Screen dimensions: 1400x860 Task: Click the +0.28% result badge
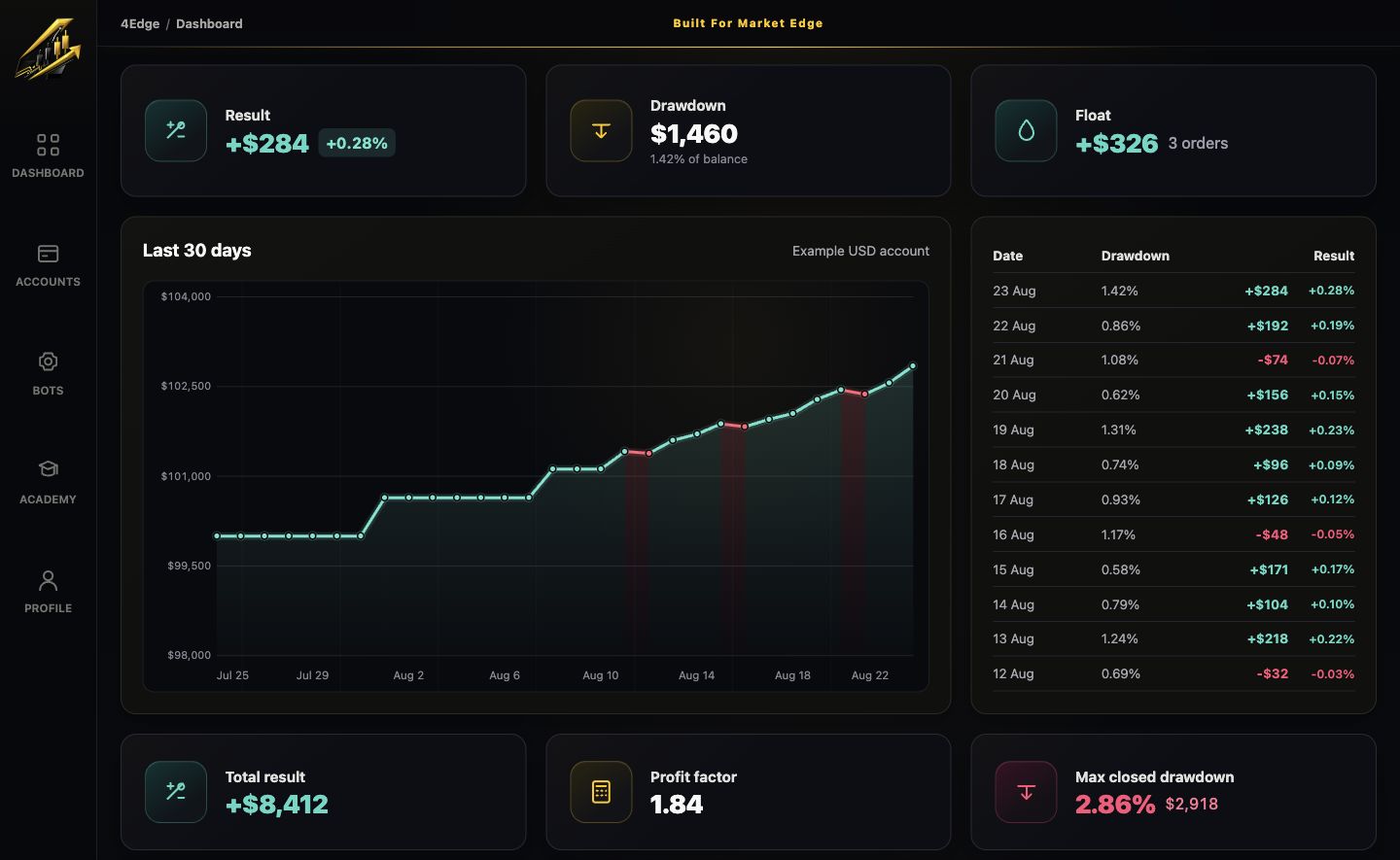(x=357, y=143)
